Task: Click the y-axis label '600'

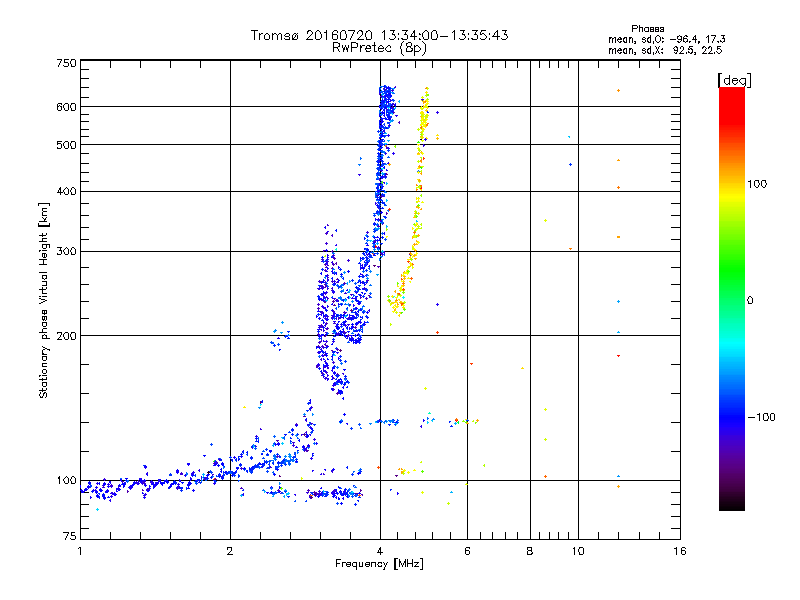Action: pyautogui.click(x=66, y=107)
